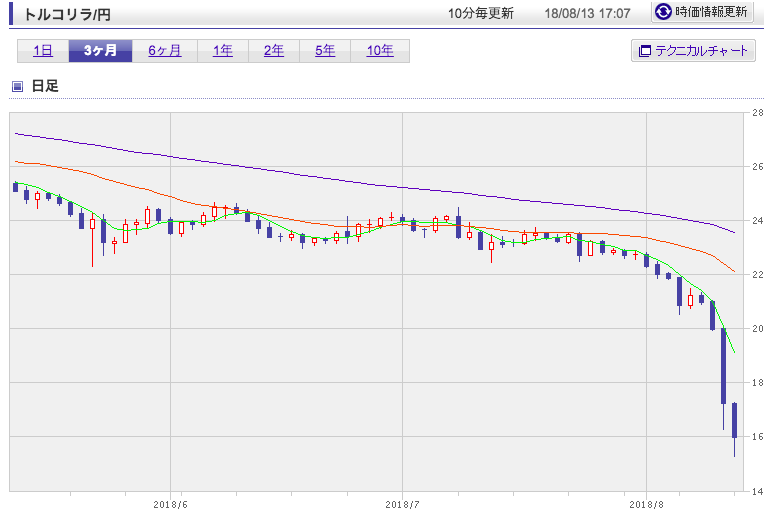Show the 1年 chart period
The height and width of the screenshot is (512, 769).
pyautogui.click(x=223, y=51)
